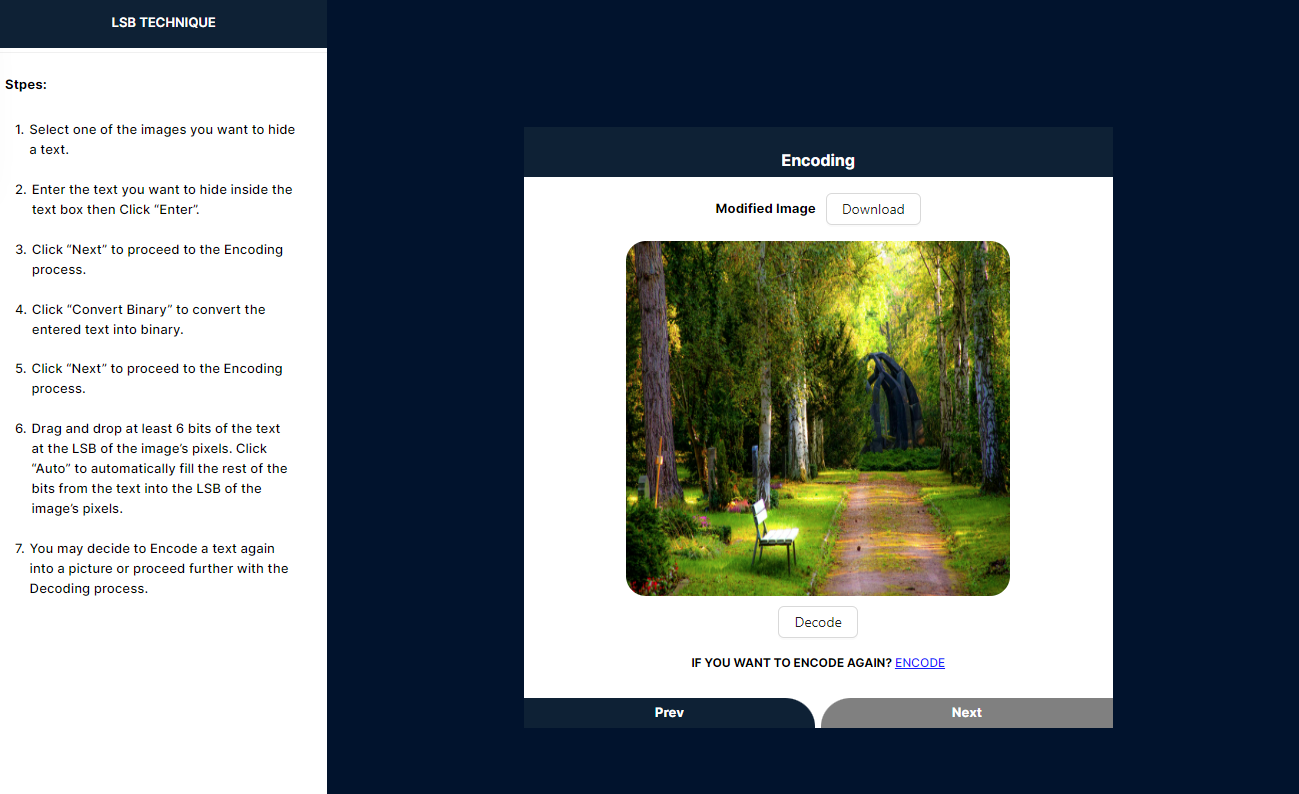Select step 1 about choosing an image
Image resolution: width=1299 pixels, height=794 pixels.
[161, 139]
